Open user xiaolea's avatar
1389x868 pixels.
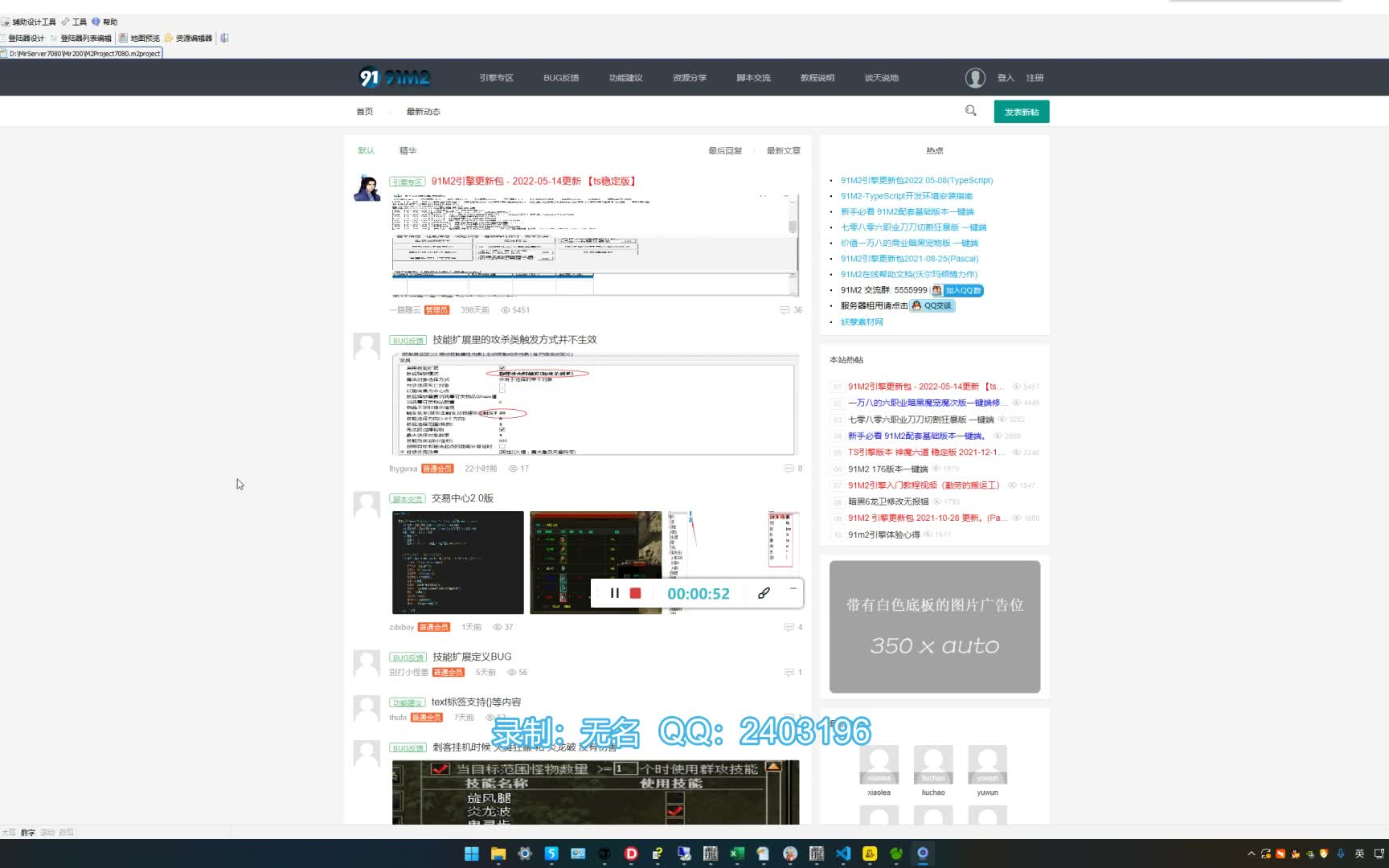(x=879, y=765)
